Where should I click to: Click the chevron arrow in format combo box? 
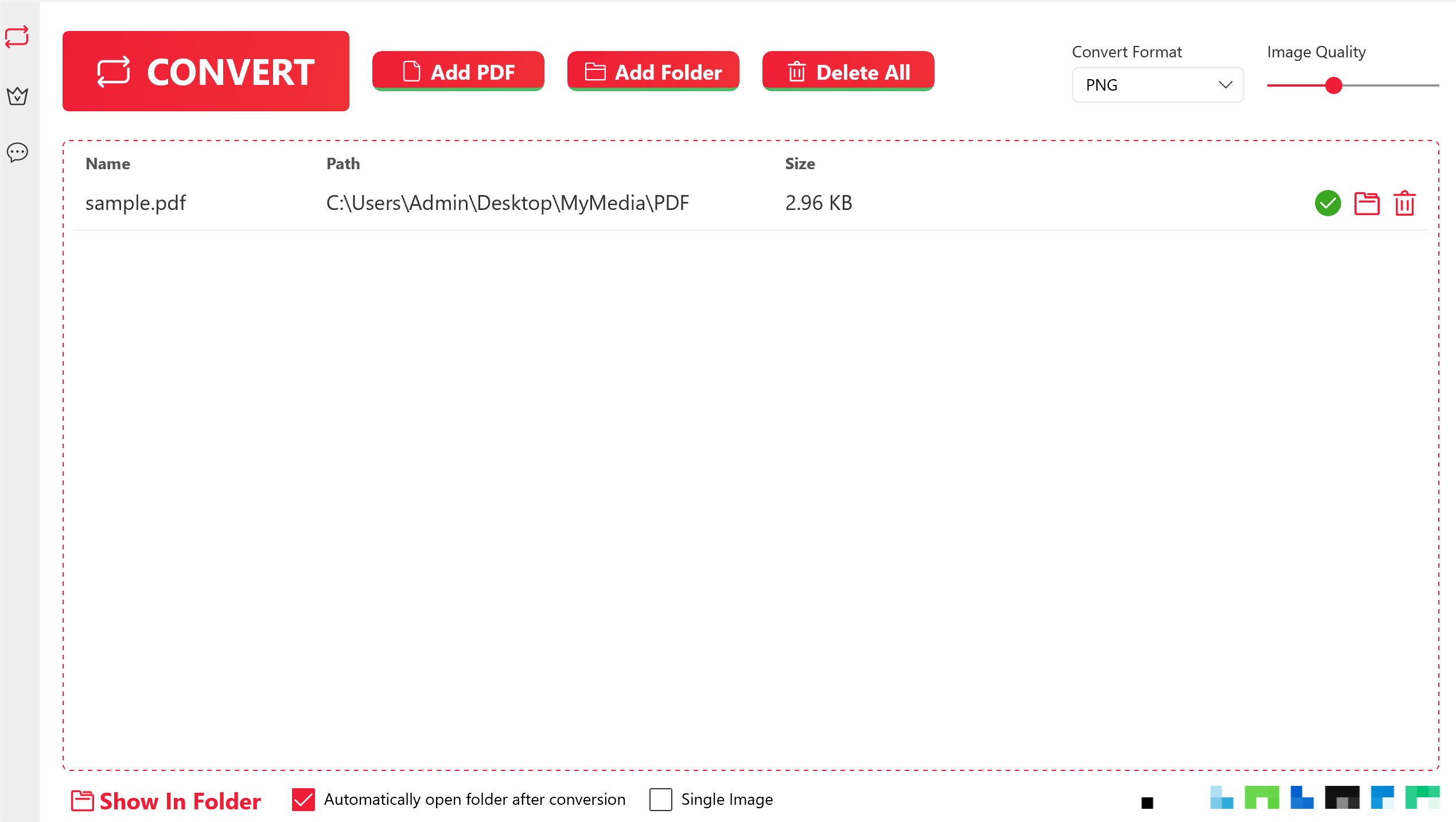click(1225, 85)
